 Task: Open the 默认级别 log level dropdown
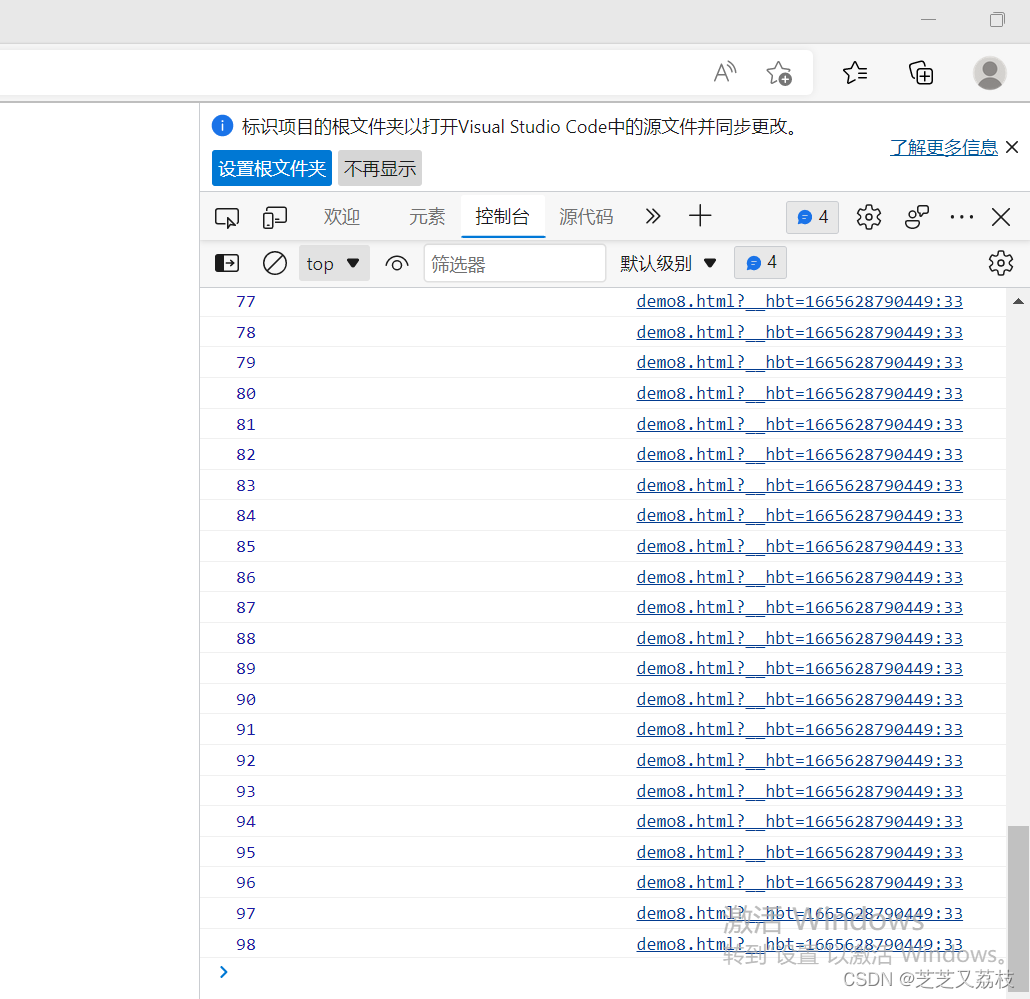coord(668,263)
